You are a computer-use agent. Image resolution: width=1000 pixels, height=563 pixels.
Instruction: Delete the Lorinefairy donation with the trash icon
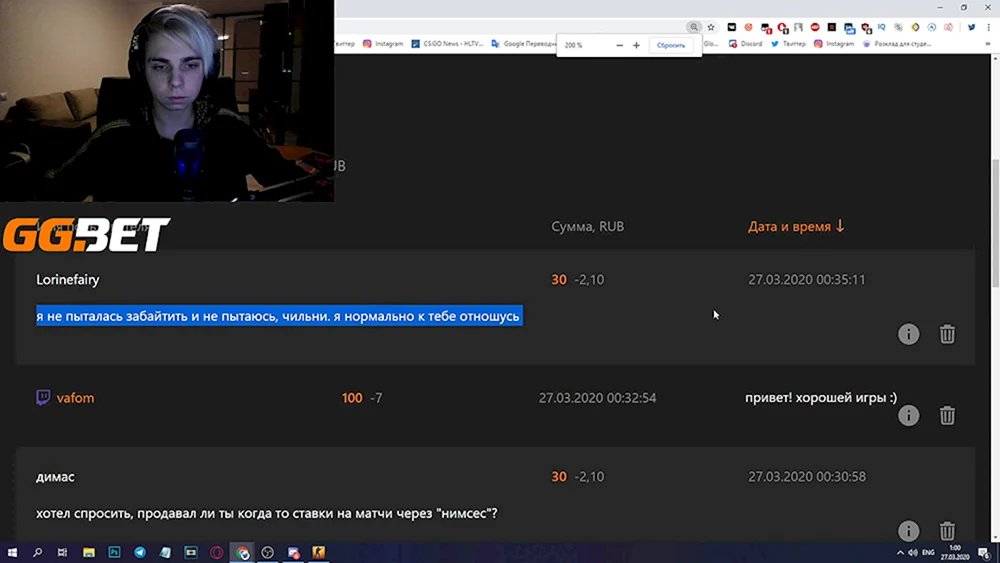(947, 334)
